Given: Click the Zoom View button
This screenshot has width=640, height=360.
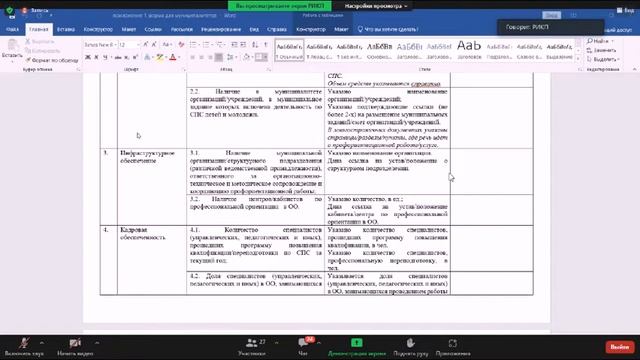Looking at the screenshot, I should click(625, 10).
